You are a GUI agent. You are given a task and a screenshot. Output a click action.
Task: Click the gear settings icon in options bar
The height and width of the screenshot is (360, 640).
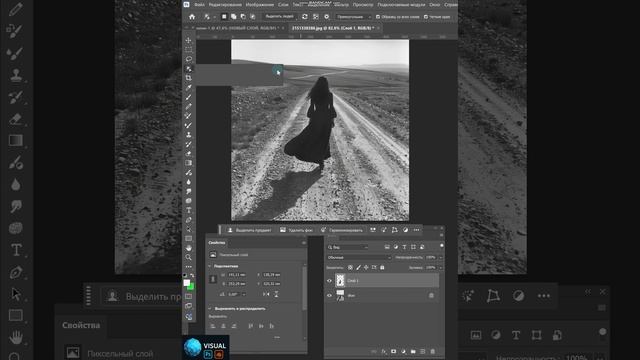point(327,17)
